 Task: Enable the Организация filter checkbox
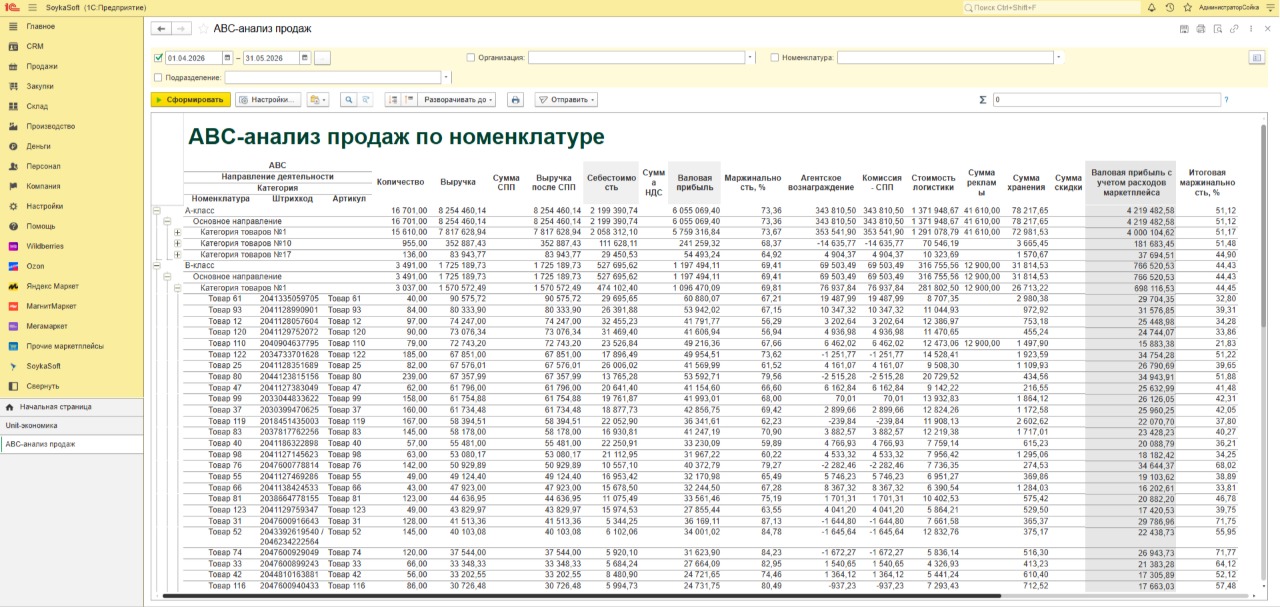(x=471, y=58)
